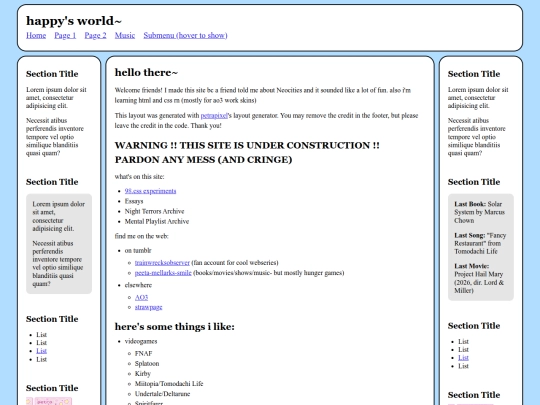Image resolution: width=540 pixels, height=405 pixels.
Task: Click the "Last Book:" label in right sidebar
Action: point(470,204)
